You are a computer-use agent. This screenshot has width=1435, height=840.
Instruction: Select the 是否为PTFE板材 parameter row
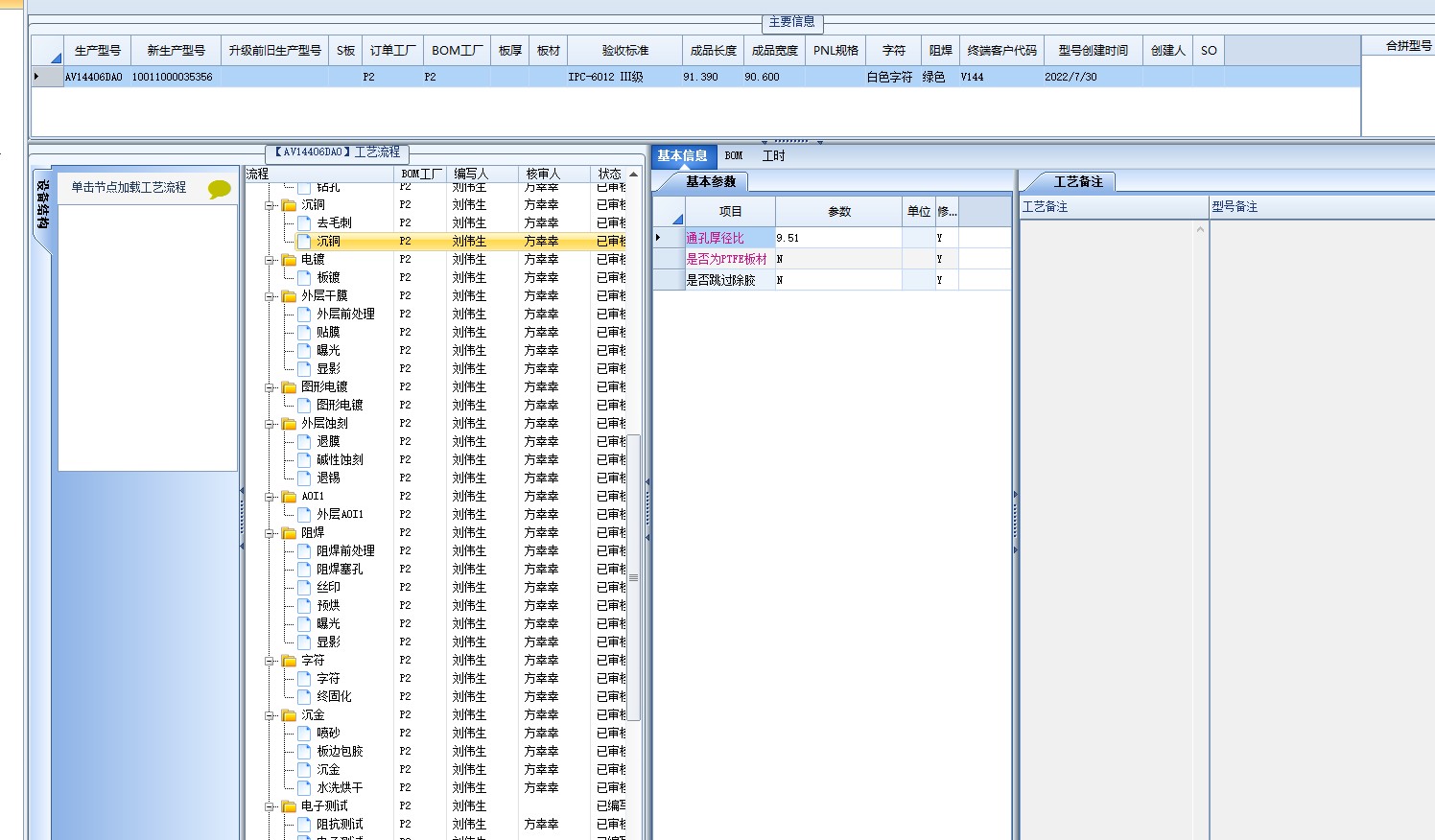click(x=832, y=259)
